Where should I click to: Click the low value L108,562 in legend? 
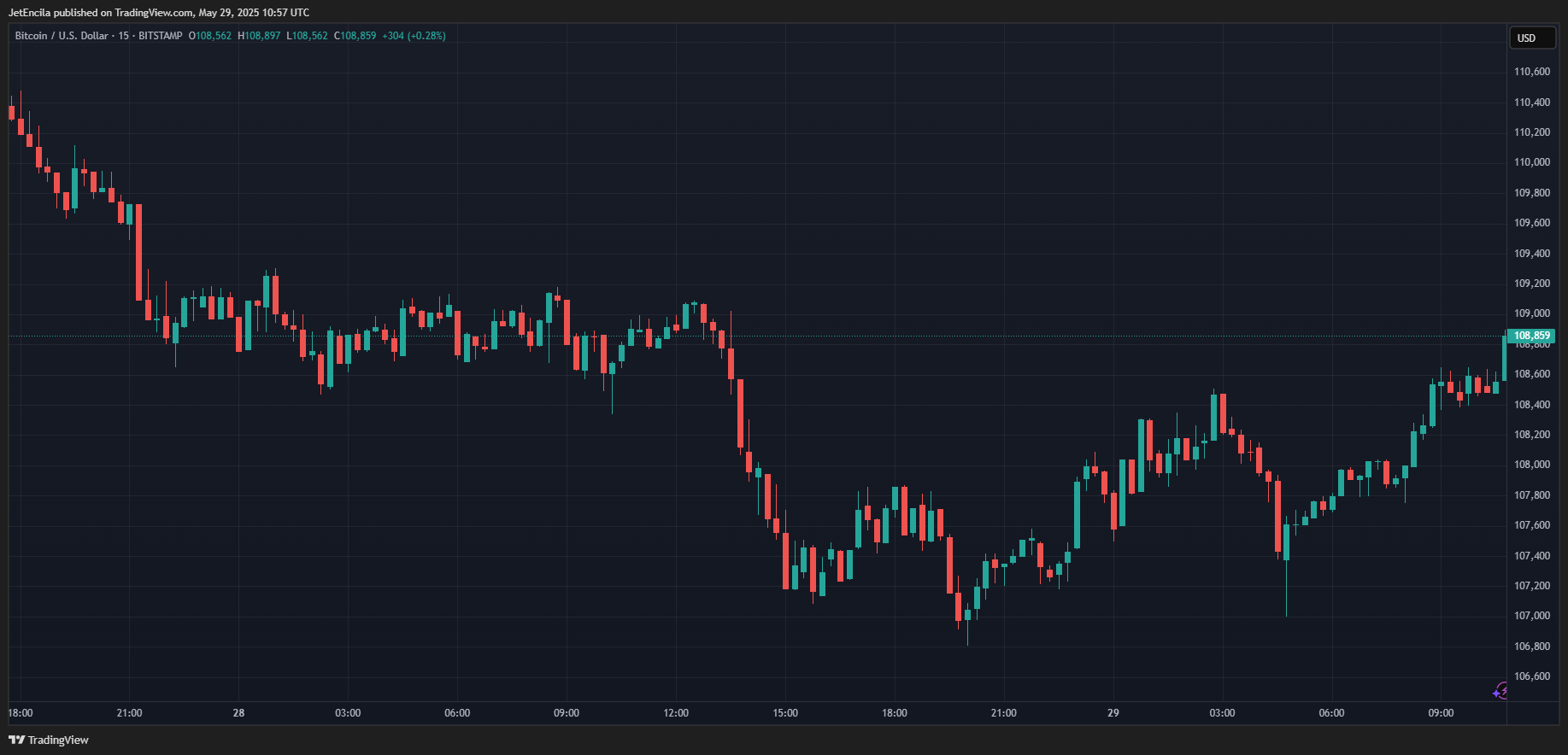pyautogui.click(x=307, y=36)
